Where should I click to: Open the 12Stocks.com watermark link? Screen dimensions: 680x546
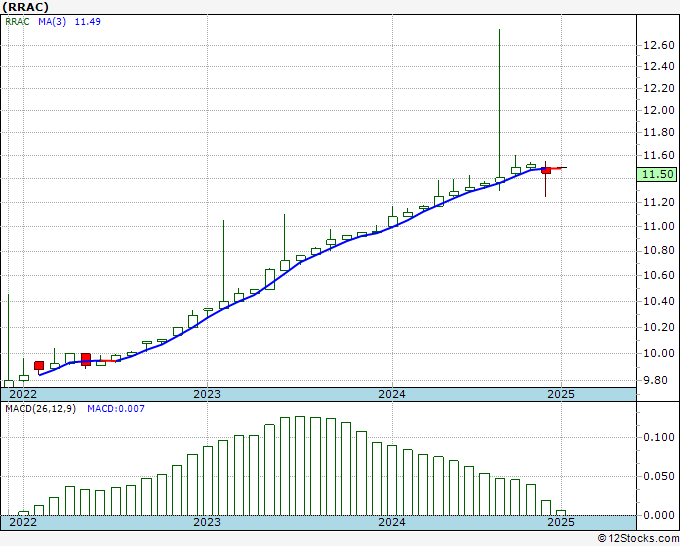pyautogui.click(x=636, y=539)
